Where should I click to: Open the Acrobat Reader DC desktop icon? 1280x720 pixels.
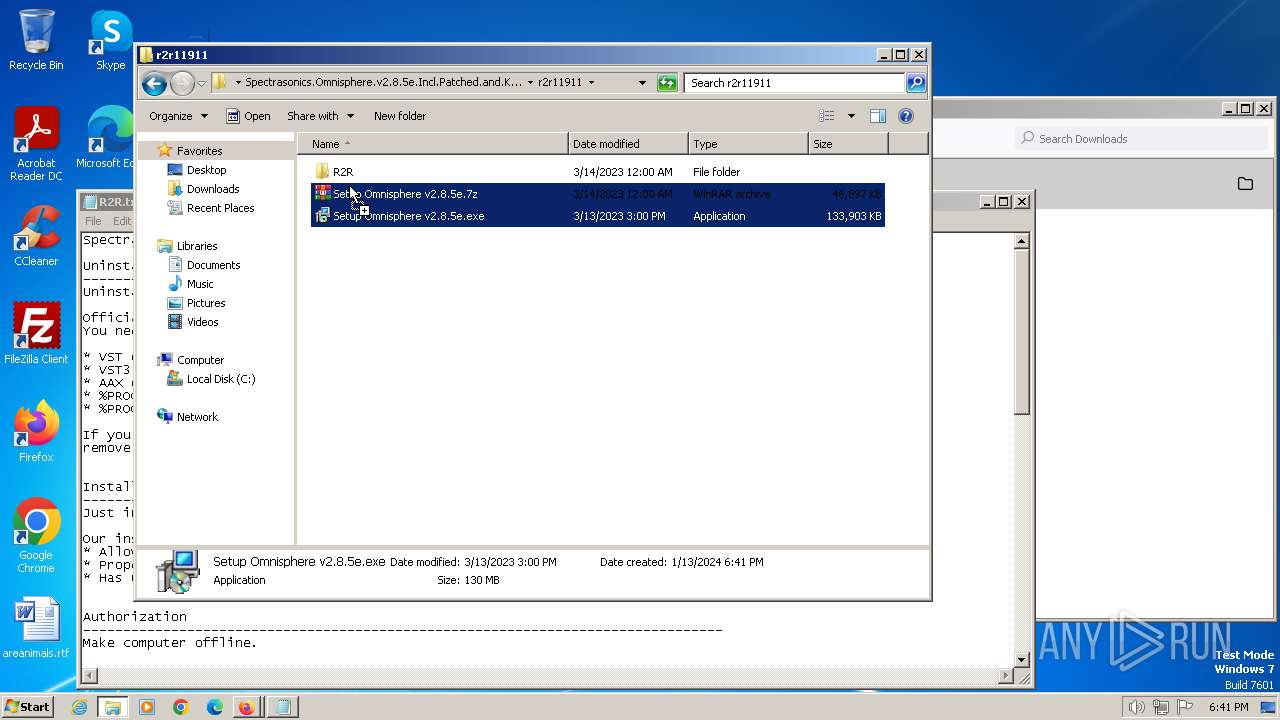[36, 145]
